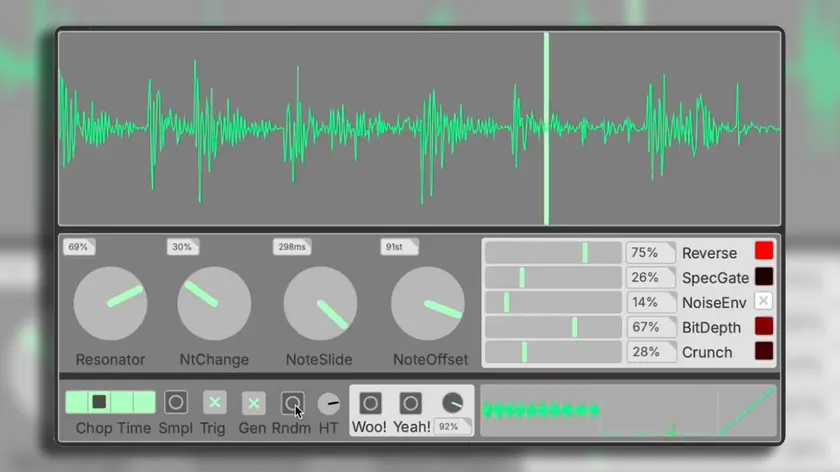Image resolution: width=840 pixels, height=472 pixels.
Task: Disable the Gen X toggle
Action: (x=253, y=403)
